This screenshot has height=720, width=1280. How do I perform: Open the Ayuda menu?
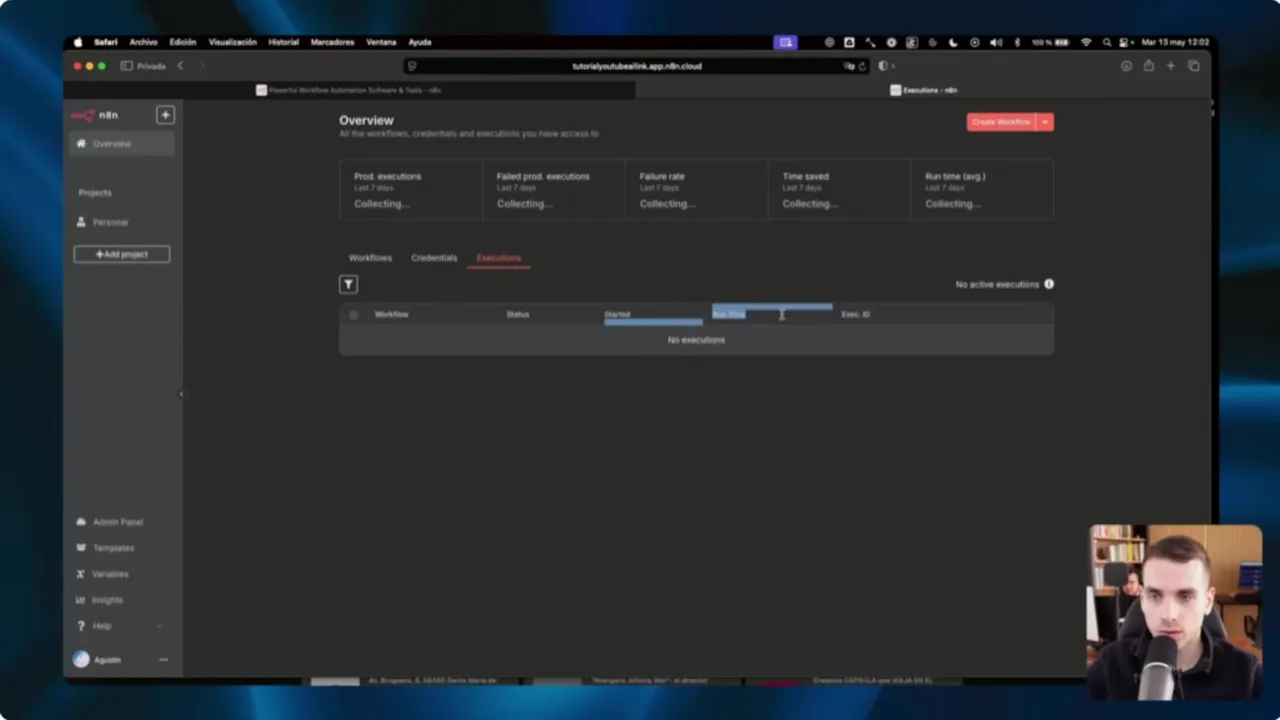[x=420, y=42]
